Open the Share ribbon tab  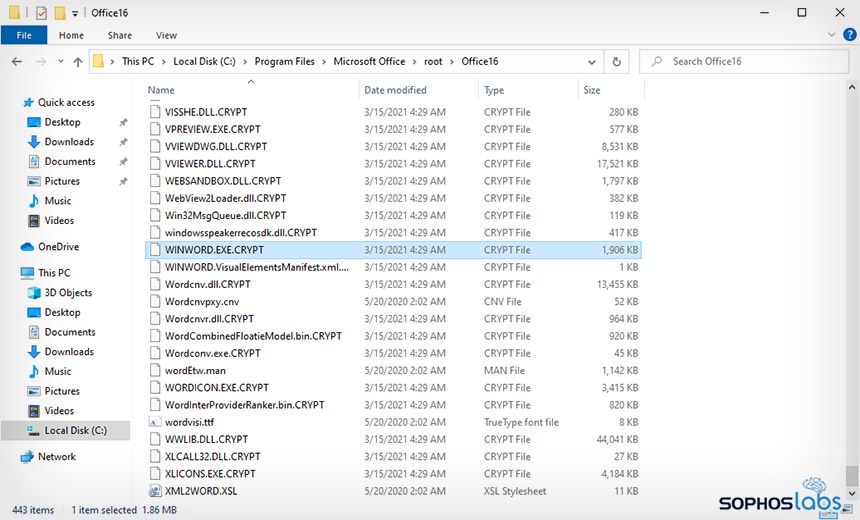[120, 35]
